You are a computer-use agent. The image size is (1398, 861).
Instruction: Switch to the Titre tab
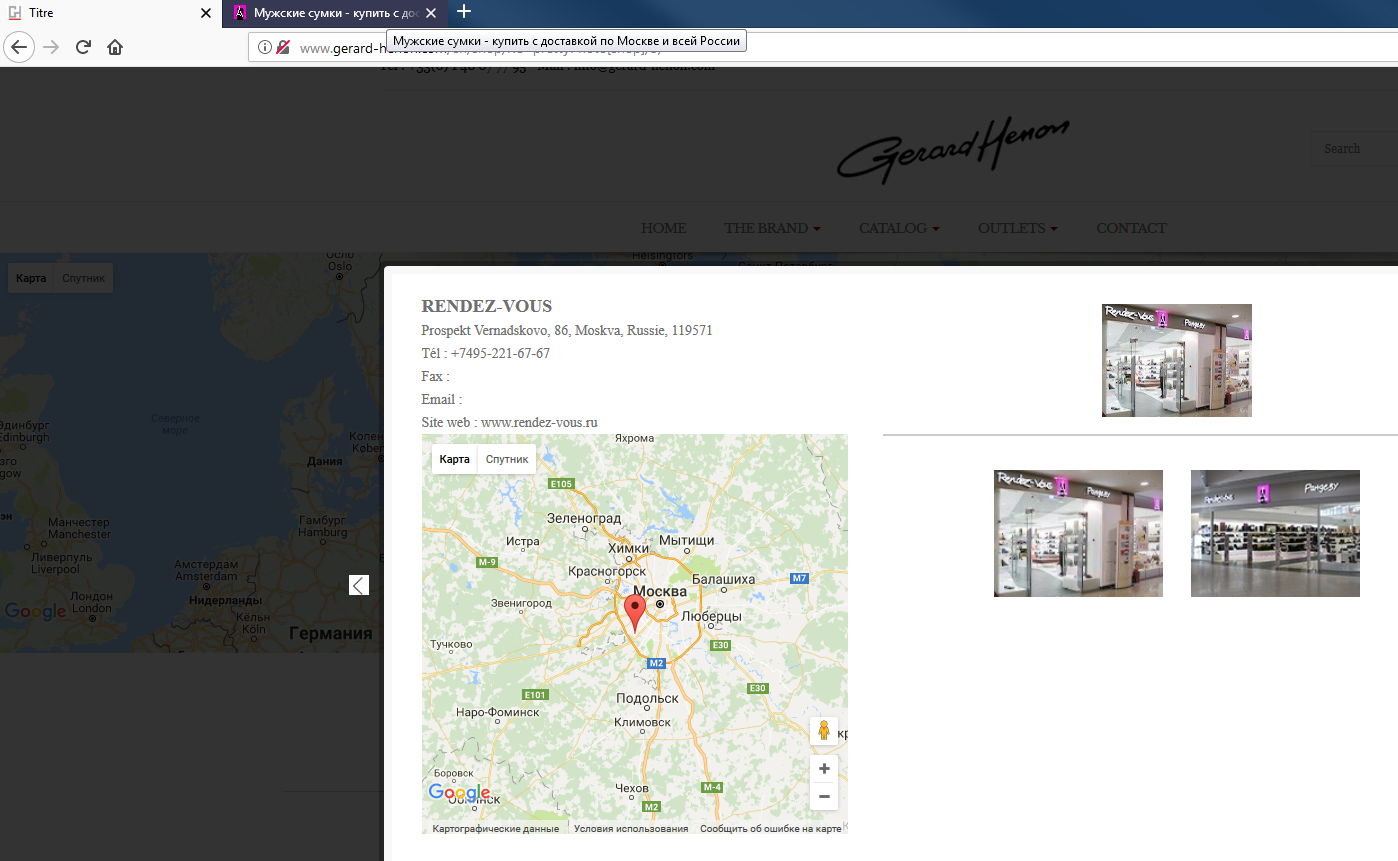point(110,13)
